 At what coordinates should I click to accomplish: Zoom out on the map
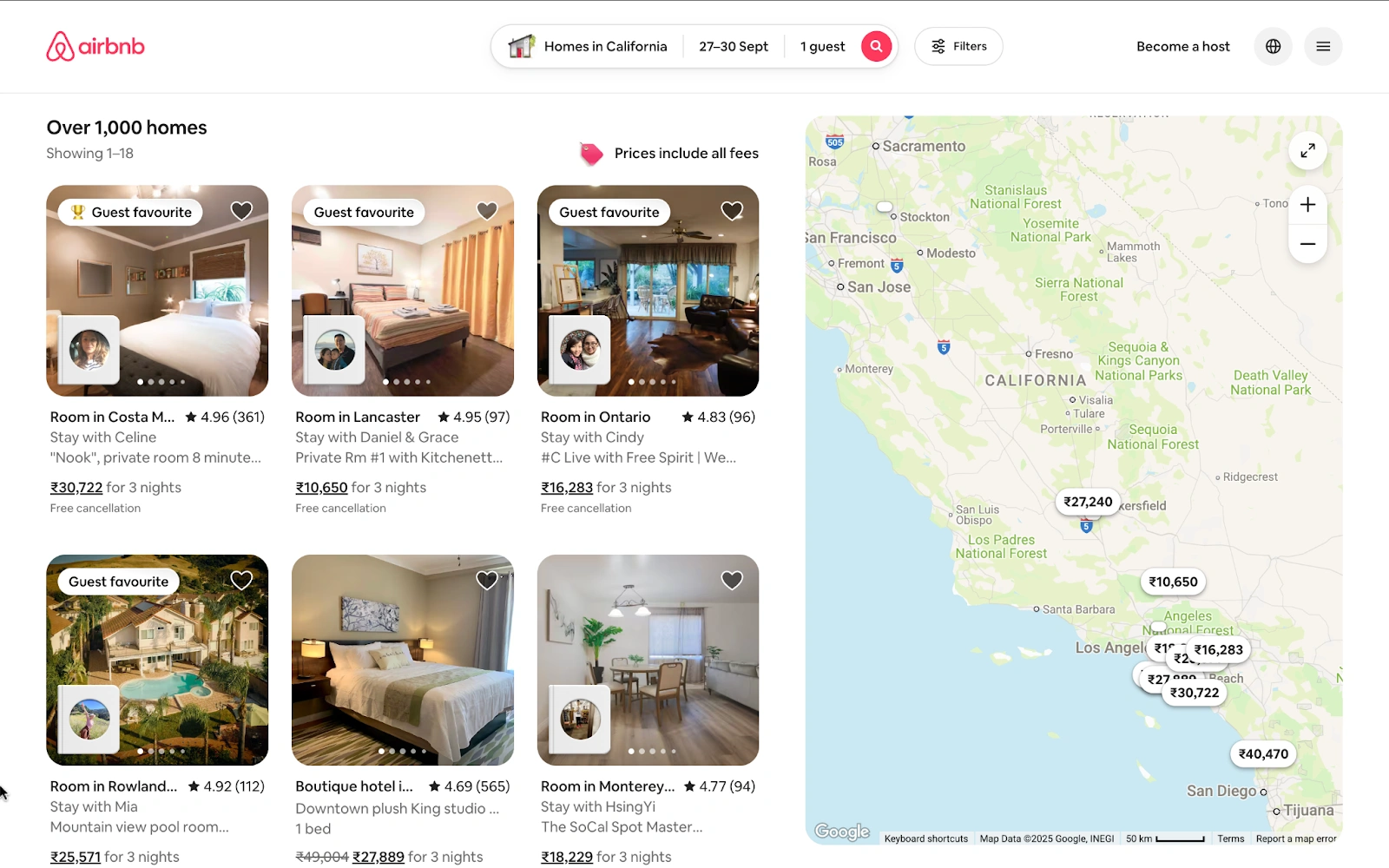tap(1307, 244)
